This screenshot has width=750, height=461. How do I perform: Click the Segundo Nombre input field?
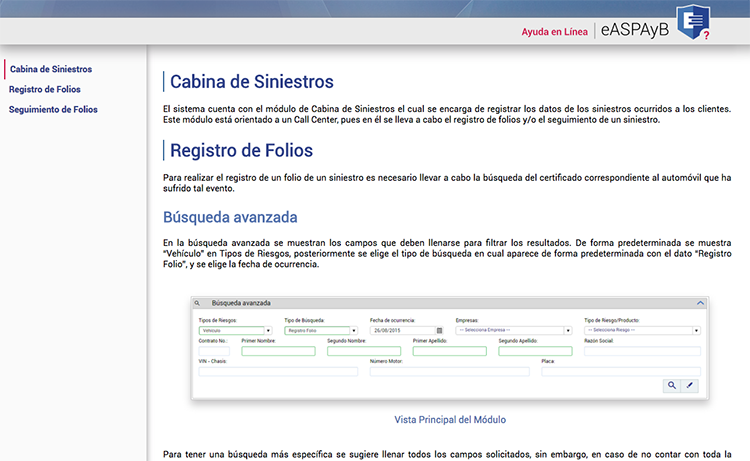point(364,351)
